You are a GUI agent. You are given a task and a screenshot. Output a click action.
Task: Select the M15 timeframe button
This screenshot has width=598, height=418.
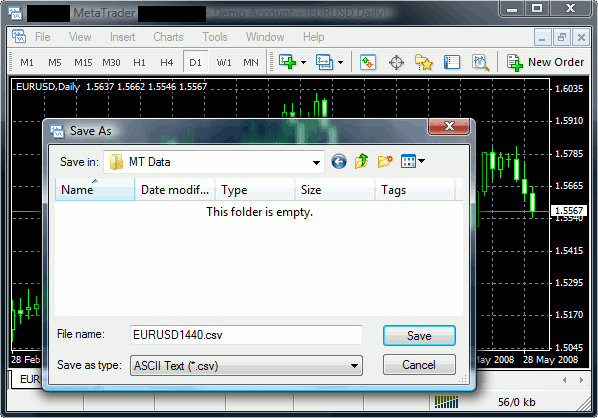click(83, 62)
